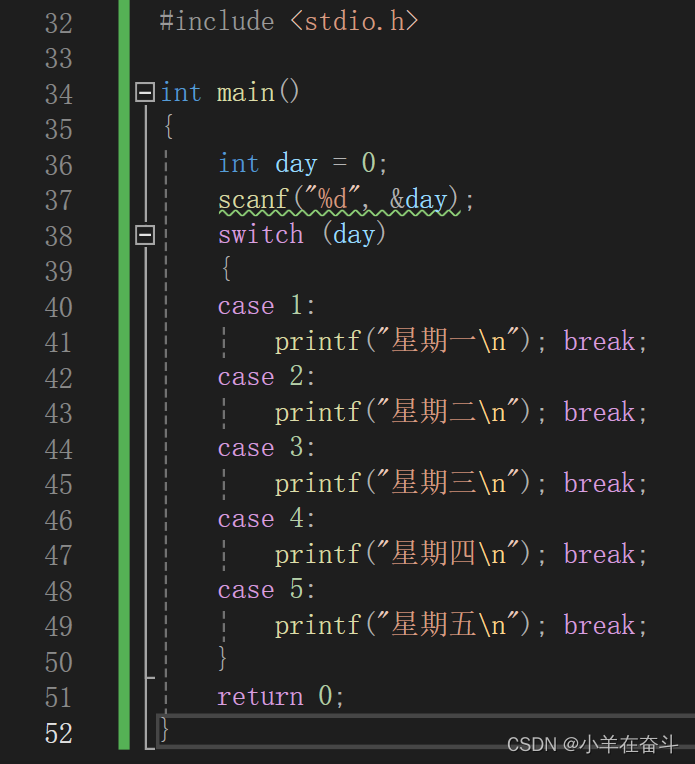
Task: Click line number 32 in gutter
Action: 58,23
